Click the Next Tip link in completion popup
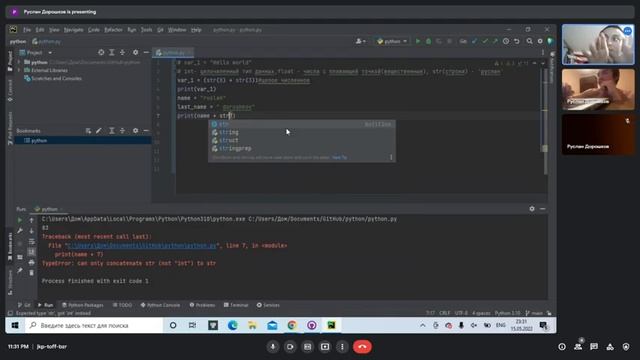The height and width of the screenshot is (360, 640). 340,158
